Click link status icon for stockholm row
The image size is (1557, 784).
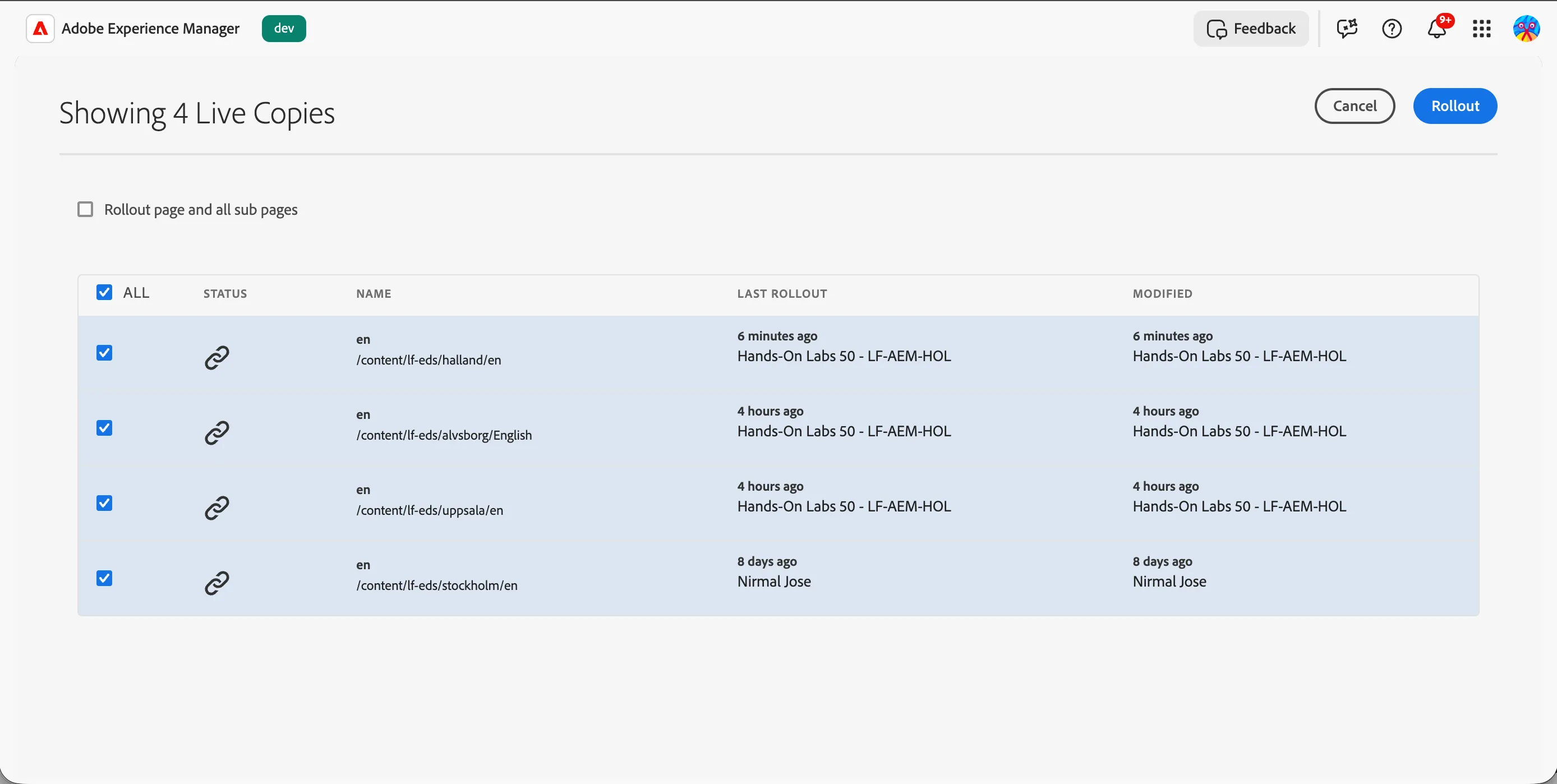(x=216, y=583)
